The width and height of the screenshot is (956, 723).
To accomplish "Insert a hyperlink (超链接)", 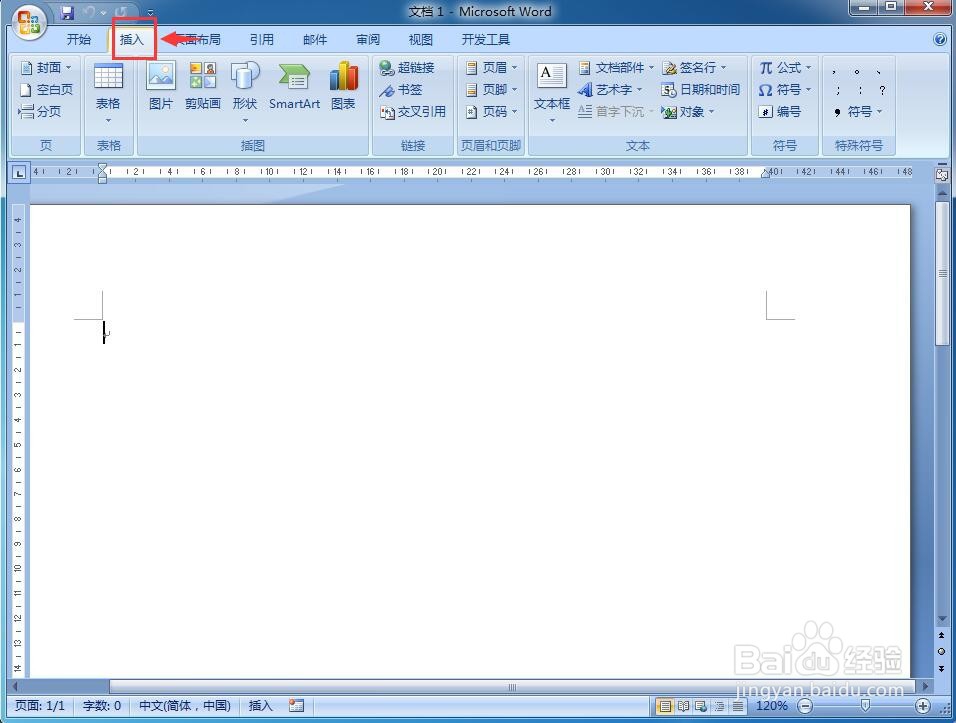I will (407, 67).
